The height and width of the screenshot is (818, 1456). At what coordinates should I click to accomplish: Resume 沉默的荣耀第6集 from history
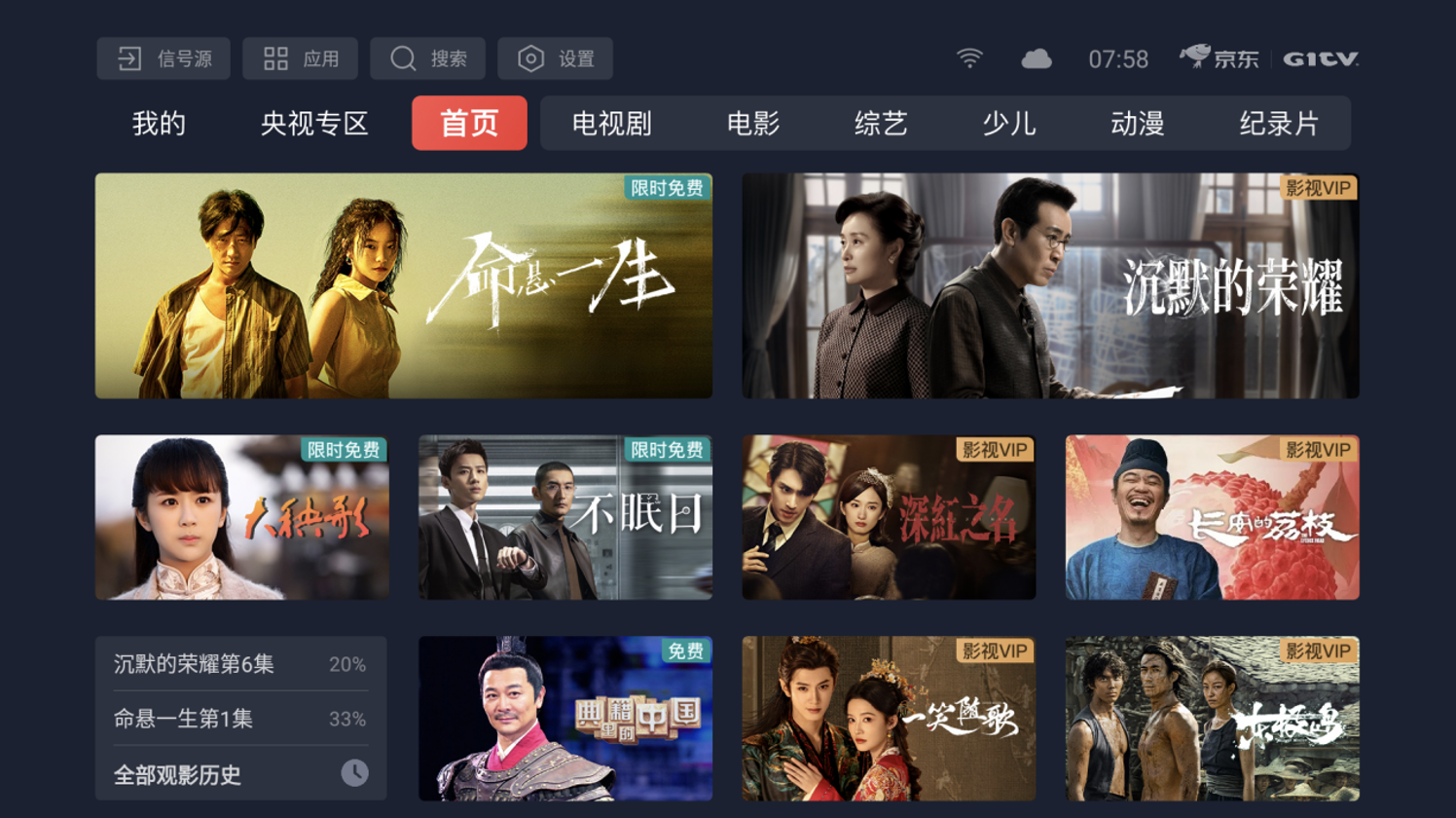tap(240, 664)
